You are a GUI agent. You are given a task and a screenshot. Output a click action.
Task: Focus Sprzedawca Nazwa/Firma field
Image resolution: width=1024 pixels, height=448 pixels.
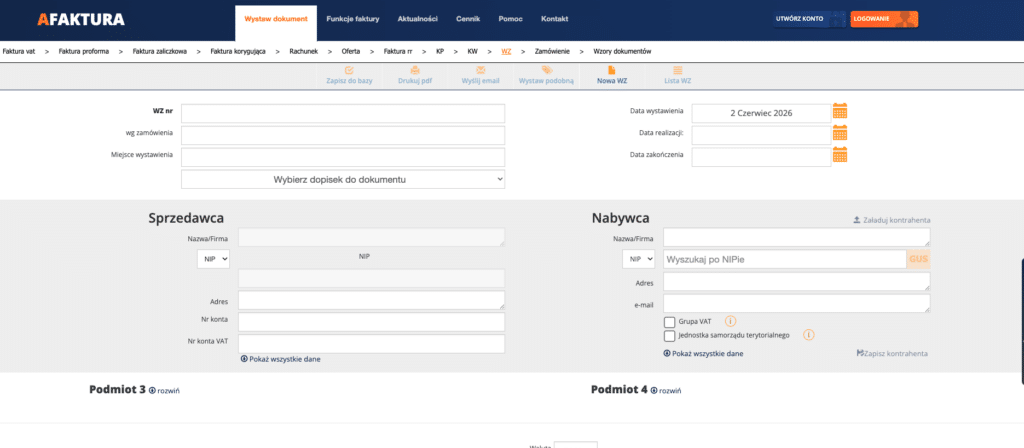point(372,237)
